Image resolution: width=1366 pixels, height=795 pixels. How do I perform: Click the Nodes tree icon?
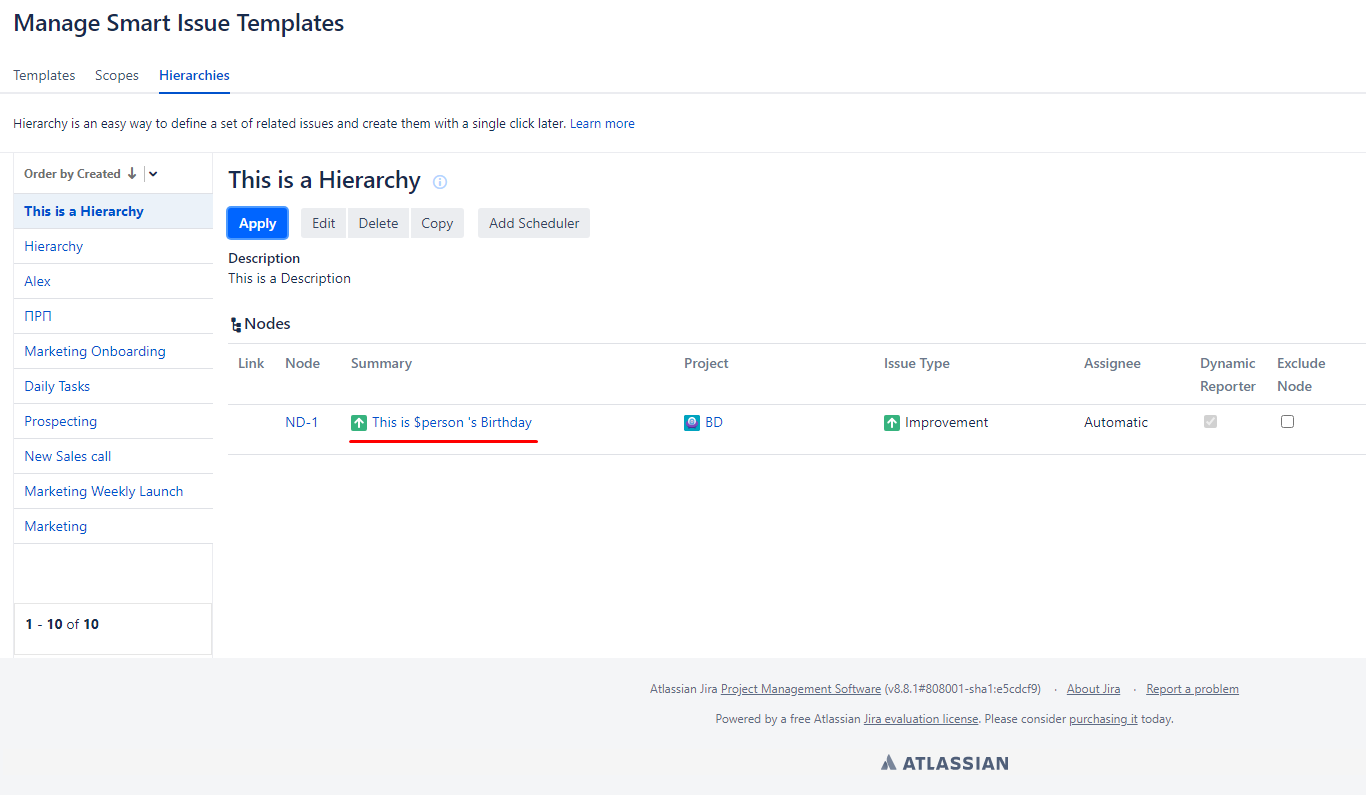(235, 325)
